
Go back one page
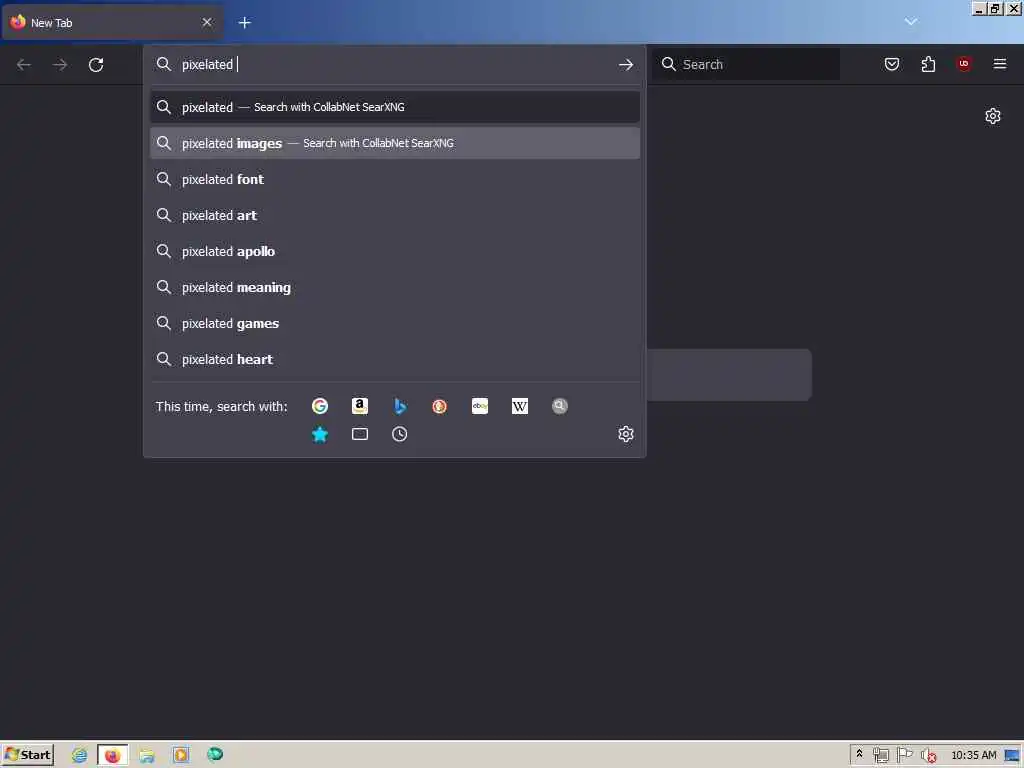24,65
